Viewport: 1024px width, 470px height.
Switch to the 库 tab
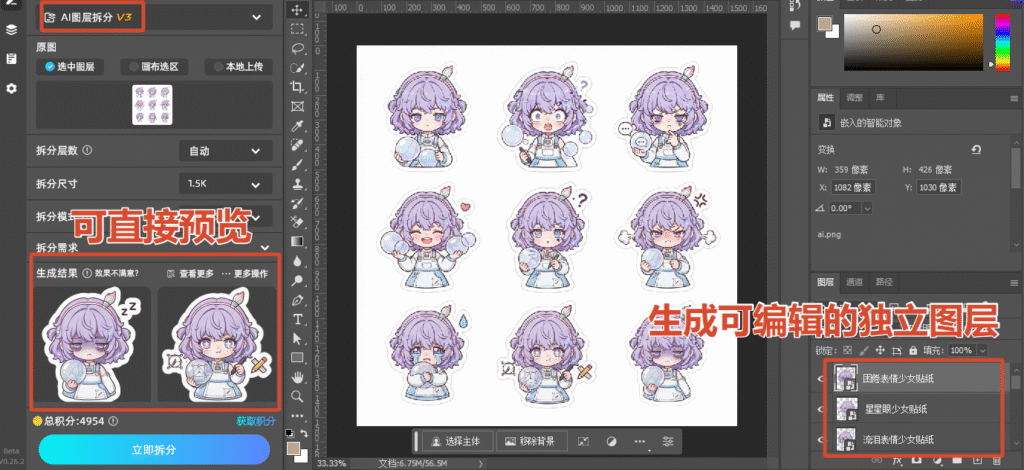[x=880, y=97]
